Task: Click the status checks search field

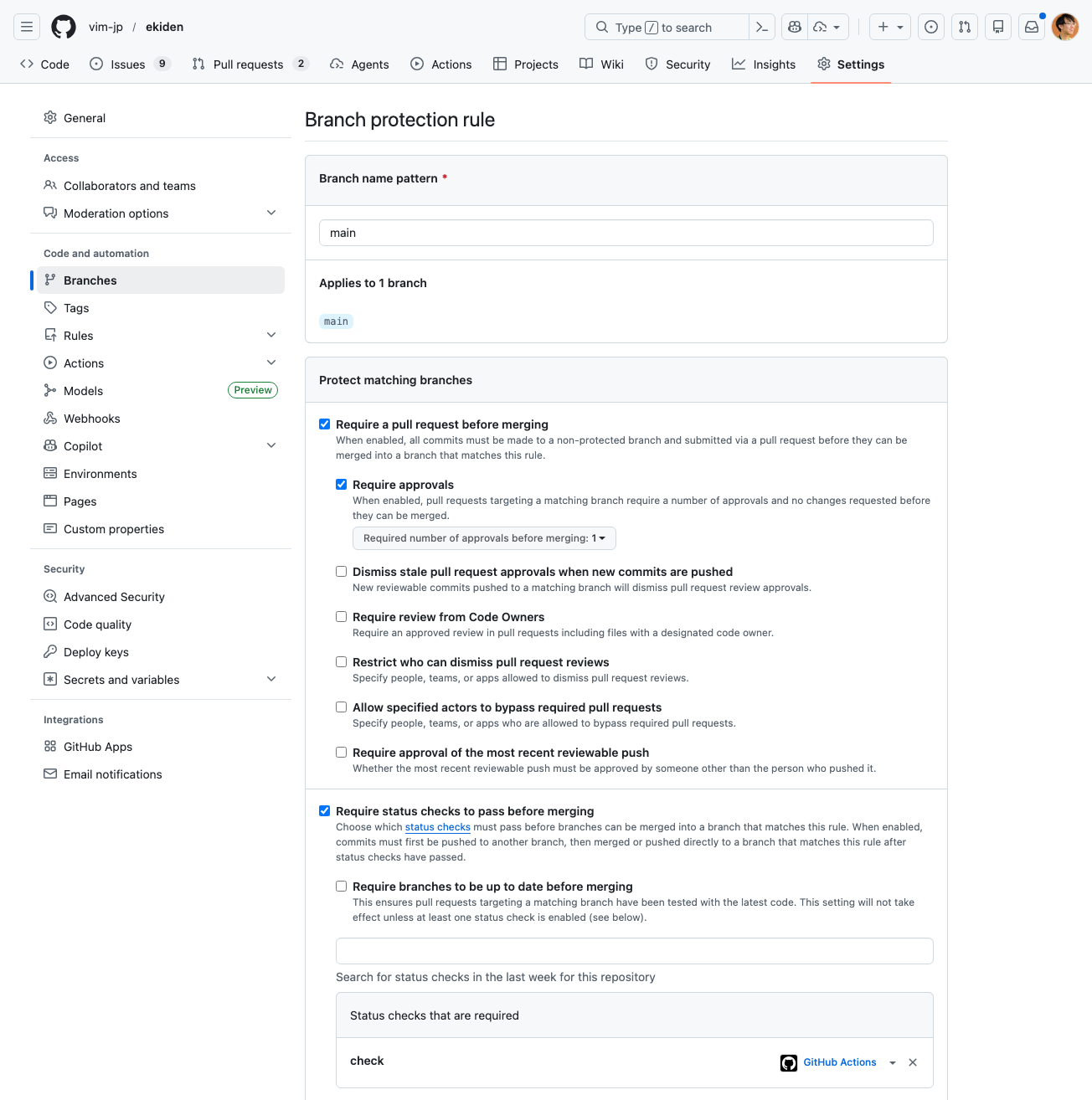Action: coord(634,951)
